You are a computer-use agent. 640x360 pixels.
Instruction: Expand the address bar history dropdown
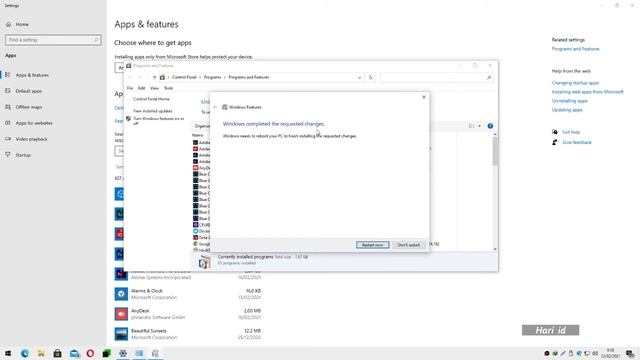(360, 78)
